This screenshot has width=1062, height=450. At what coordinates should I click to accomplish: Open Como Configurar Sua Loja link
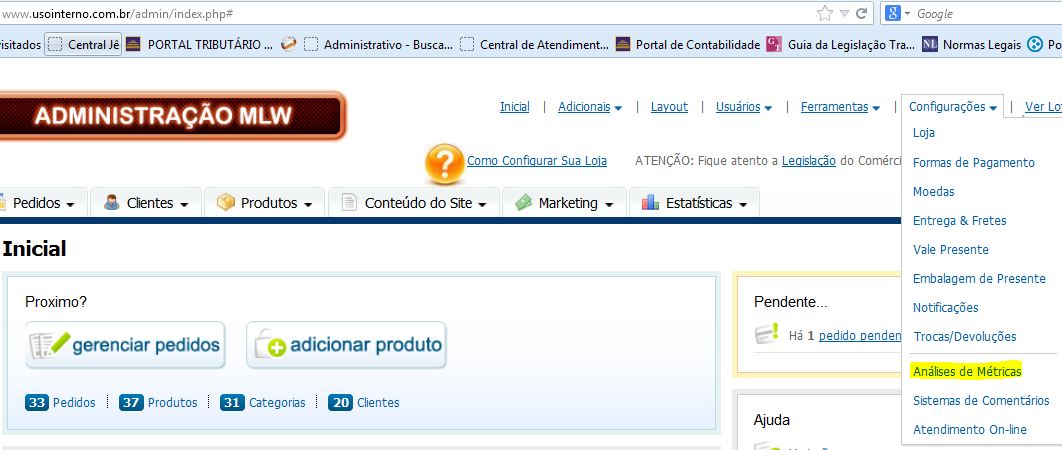coord(537,161)
